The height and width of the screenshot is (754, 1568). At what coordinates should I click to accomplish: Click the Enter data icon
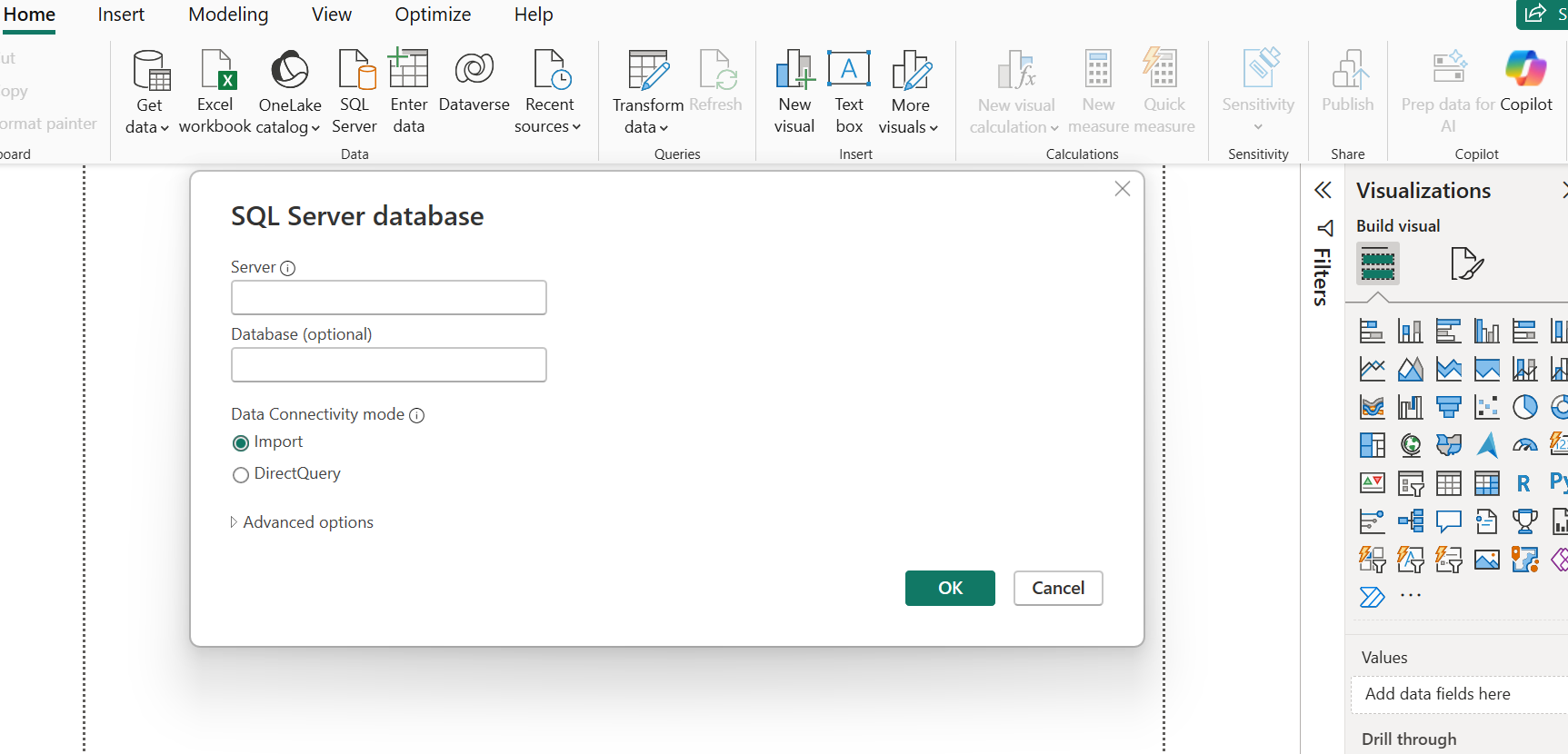coord(408,71)
